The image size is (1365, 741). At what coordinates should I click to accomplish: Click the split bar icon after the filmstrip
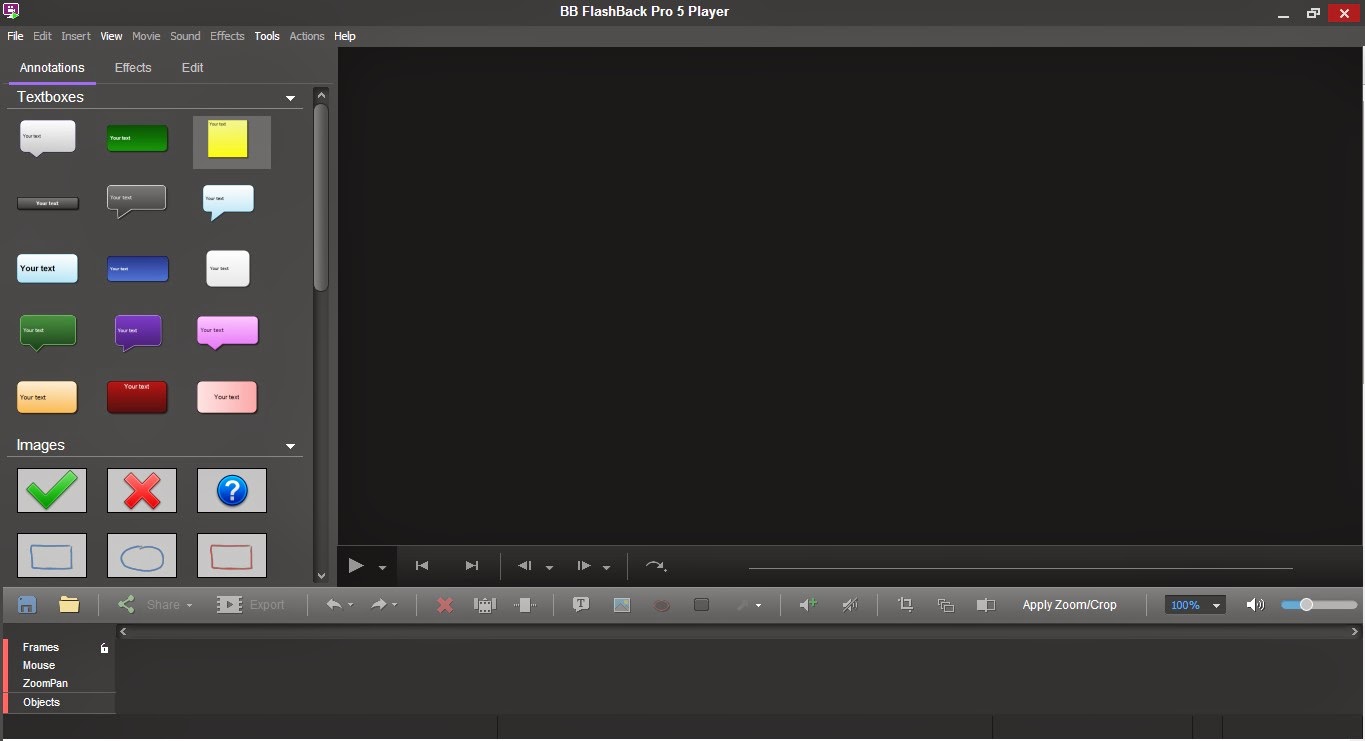(x=525, y=605)
